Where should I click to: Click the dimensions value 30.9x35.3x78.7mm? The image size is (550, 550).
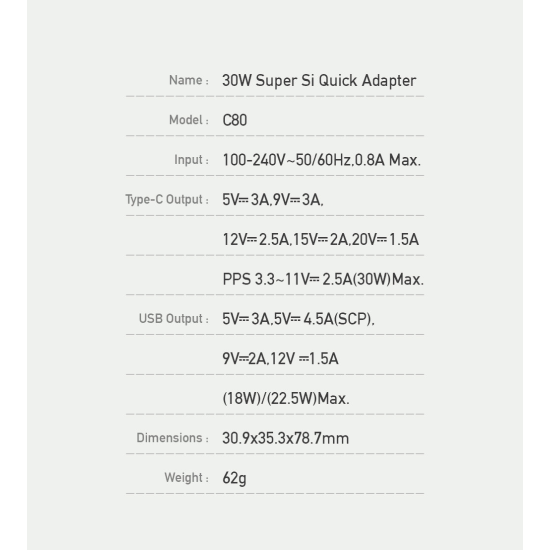pyautogui.click(x=286, y=438)
